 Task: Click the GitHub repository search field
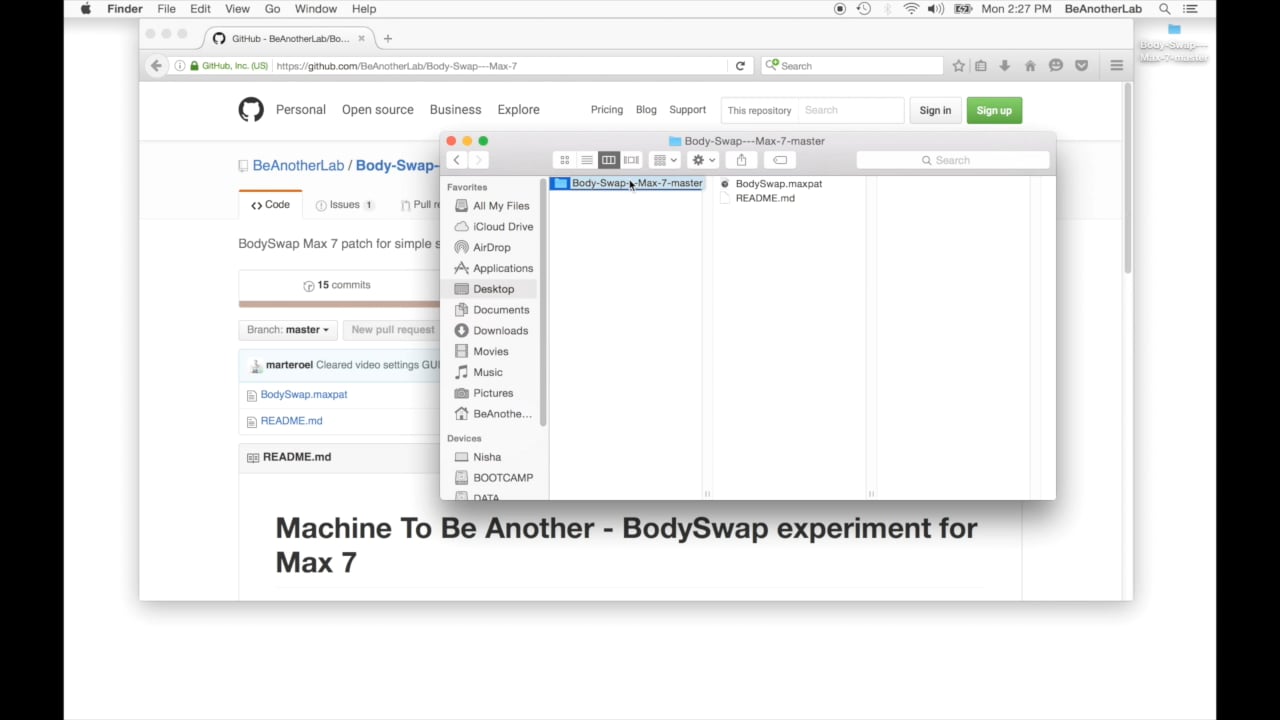(x=851, y=110)
